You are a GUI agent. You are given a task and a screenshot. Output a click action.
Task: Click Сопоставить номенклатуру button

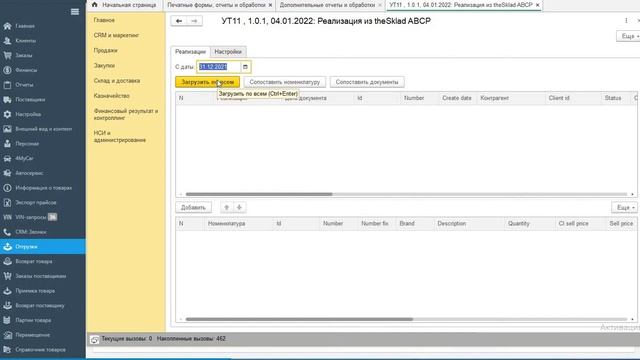pos(284,82)
